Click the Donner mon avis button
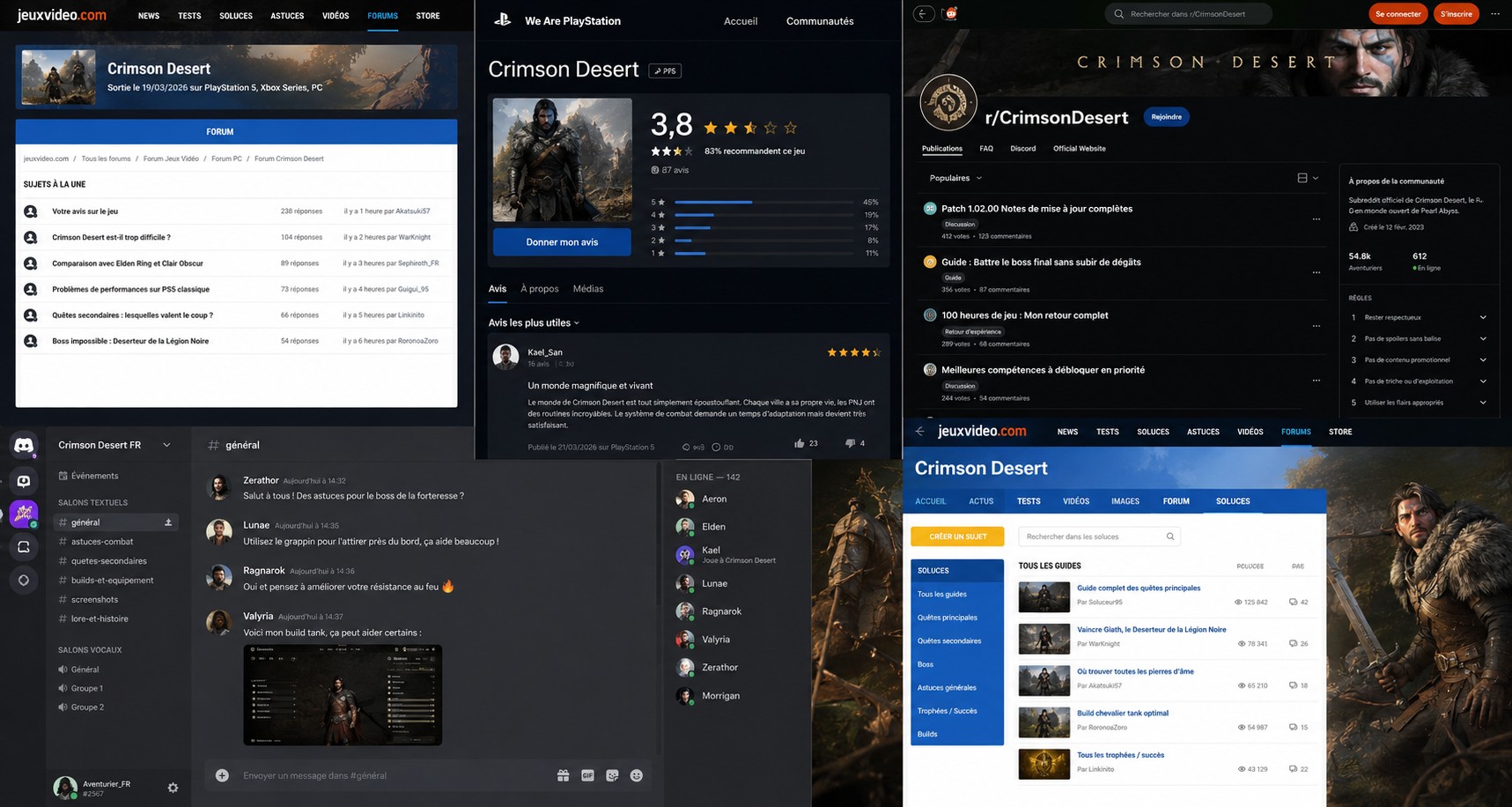The width and height of the screenshot is (1512, 807). pos(562,242)
